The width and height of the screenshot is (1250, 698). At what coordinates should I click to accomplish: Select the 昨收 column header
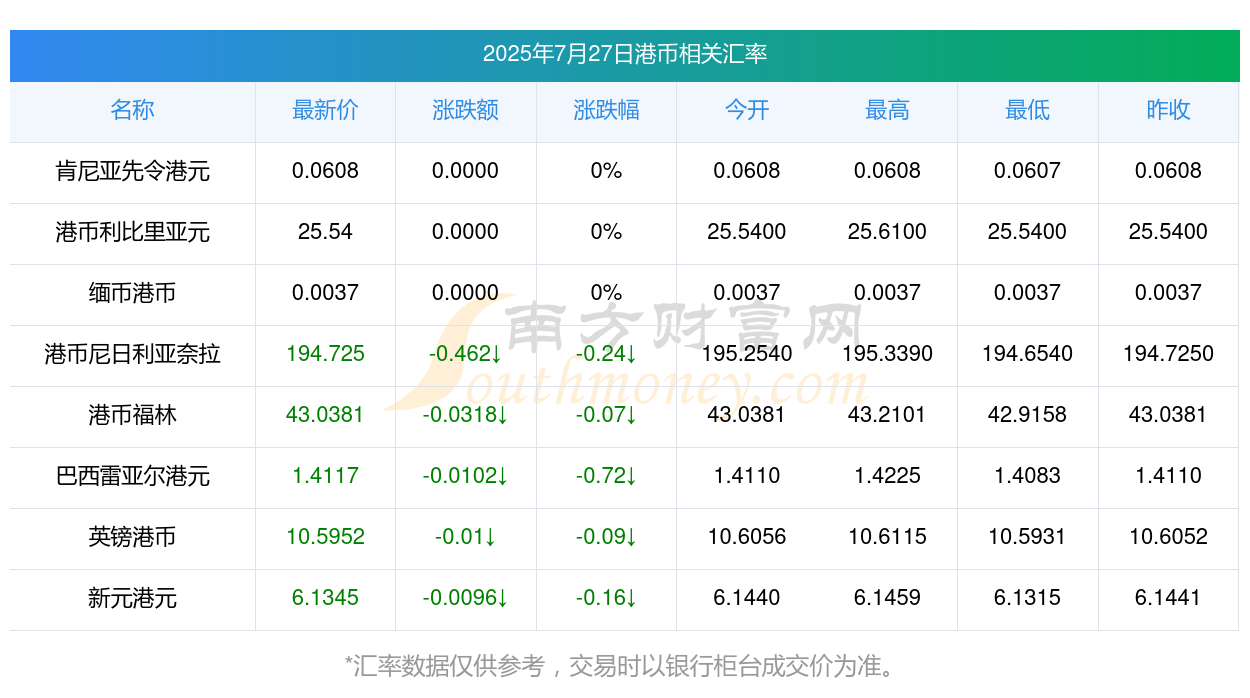(1168, 110)
